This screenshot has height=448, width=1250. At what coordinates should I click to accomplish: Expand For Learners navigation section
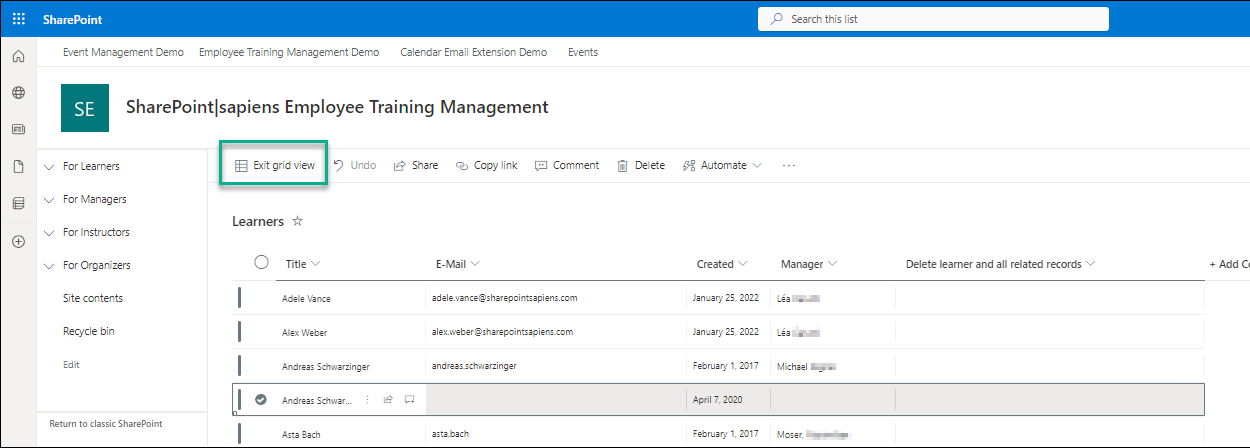[49, 166]
